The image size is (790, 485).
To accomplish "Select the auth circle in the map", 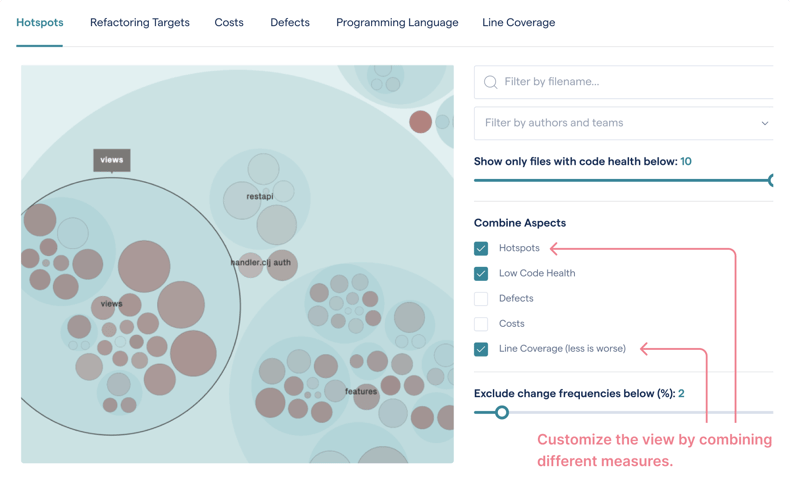I will (282, 265).
